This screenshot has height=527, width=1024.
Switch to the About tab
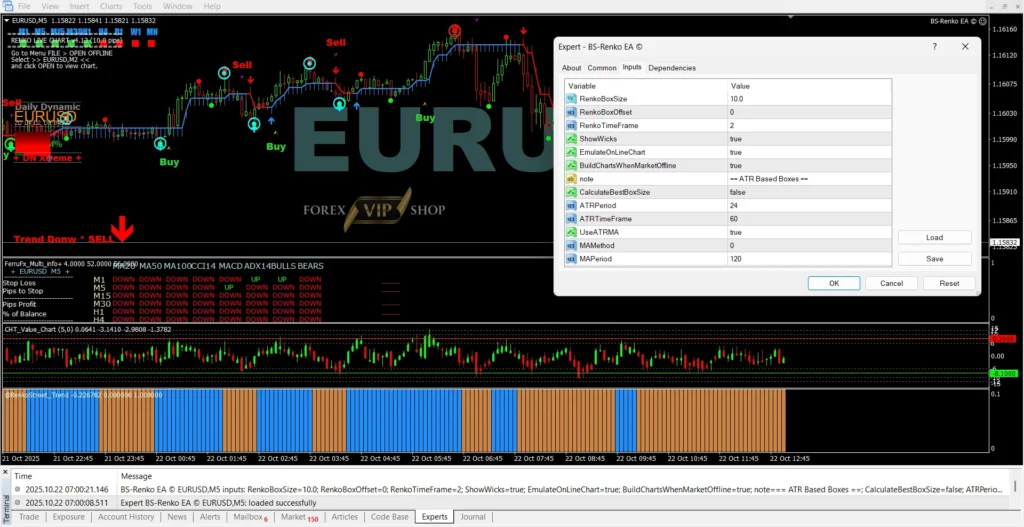(571, 68)
